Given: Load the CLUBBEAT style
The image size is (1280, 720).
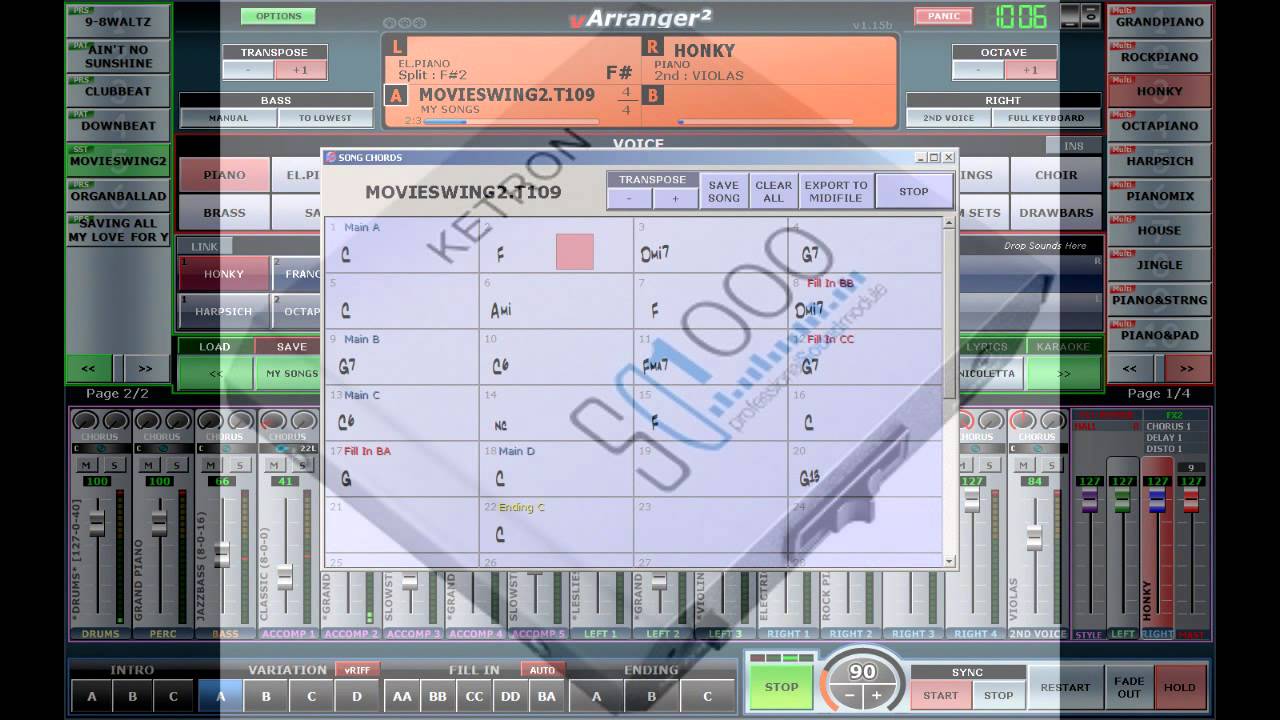Looking at the screenshot, I should (x=118, y=91).
